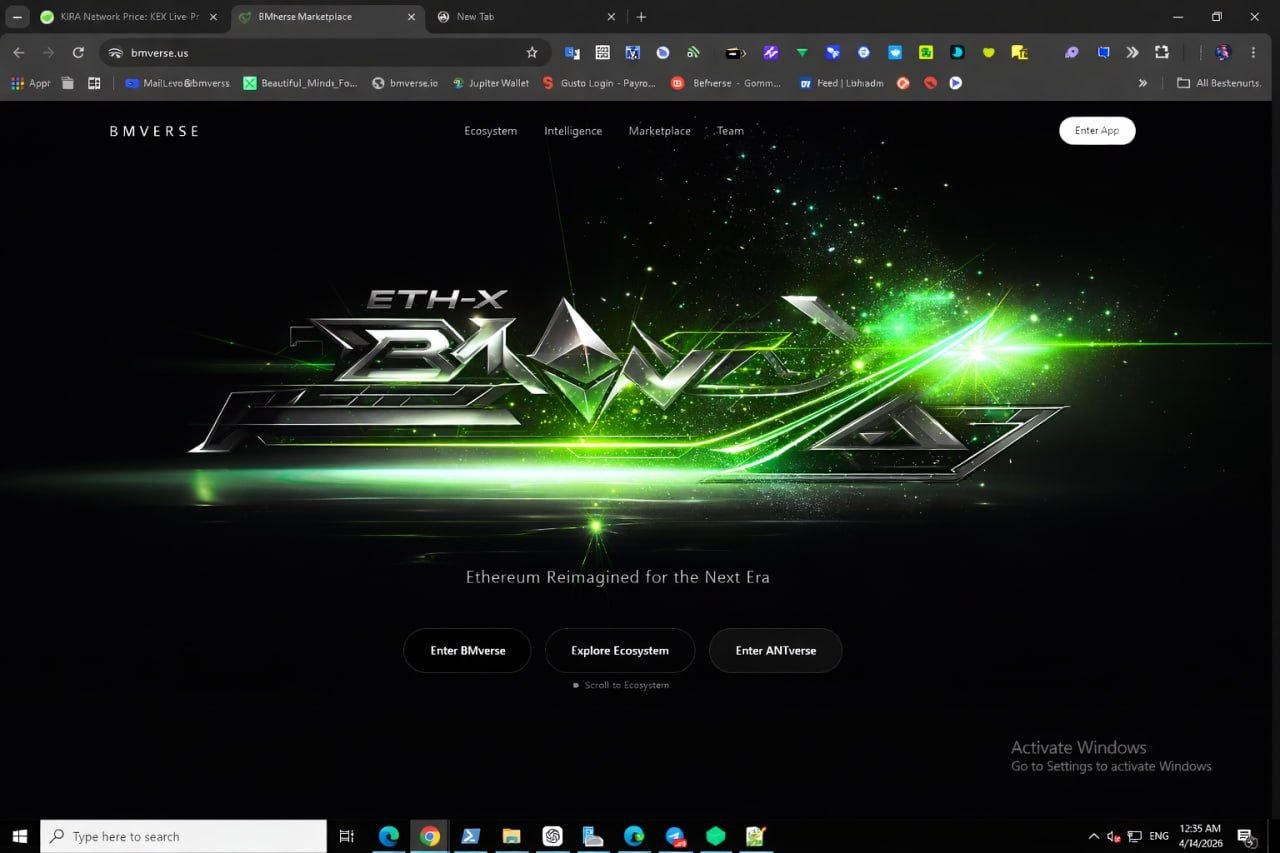Click the yellow-green heart extension icon

tap(989, 53)
